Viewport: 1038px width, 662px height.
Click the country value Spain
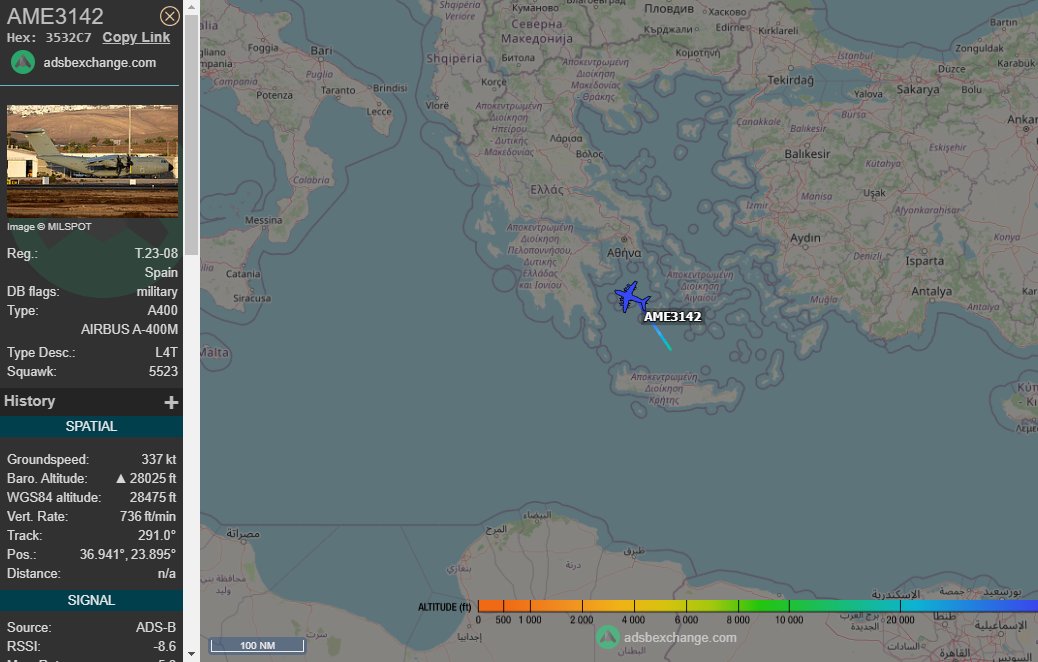click(x=161, y=273)
